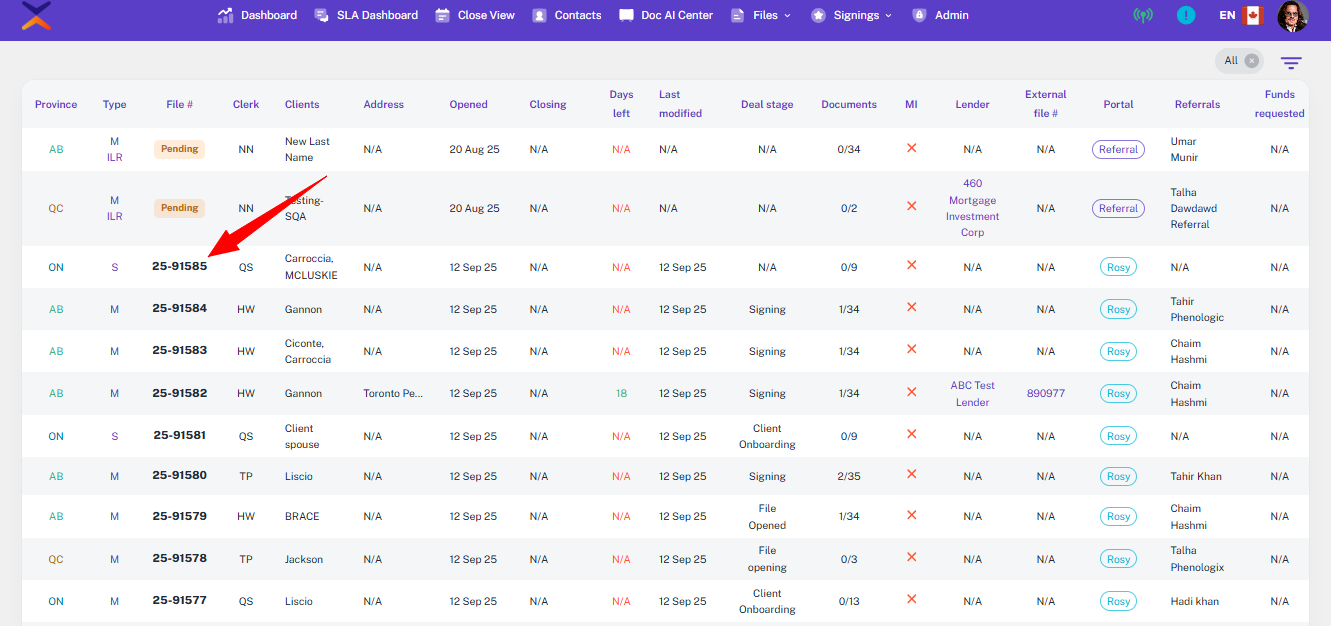Sort by the Opened column header

pos(468,104)
